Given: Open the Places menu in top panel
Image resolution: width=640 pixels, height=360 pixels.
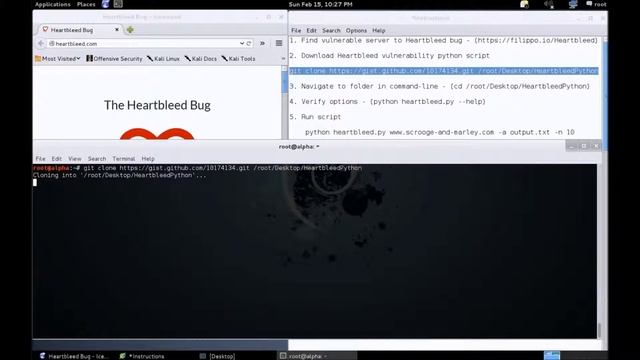Looking at the screenshot, I should click(x=86, y=4).
